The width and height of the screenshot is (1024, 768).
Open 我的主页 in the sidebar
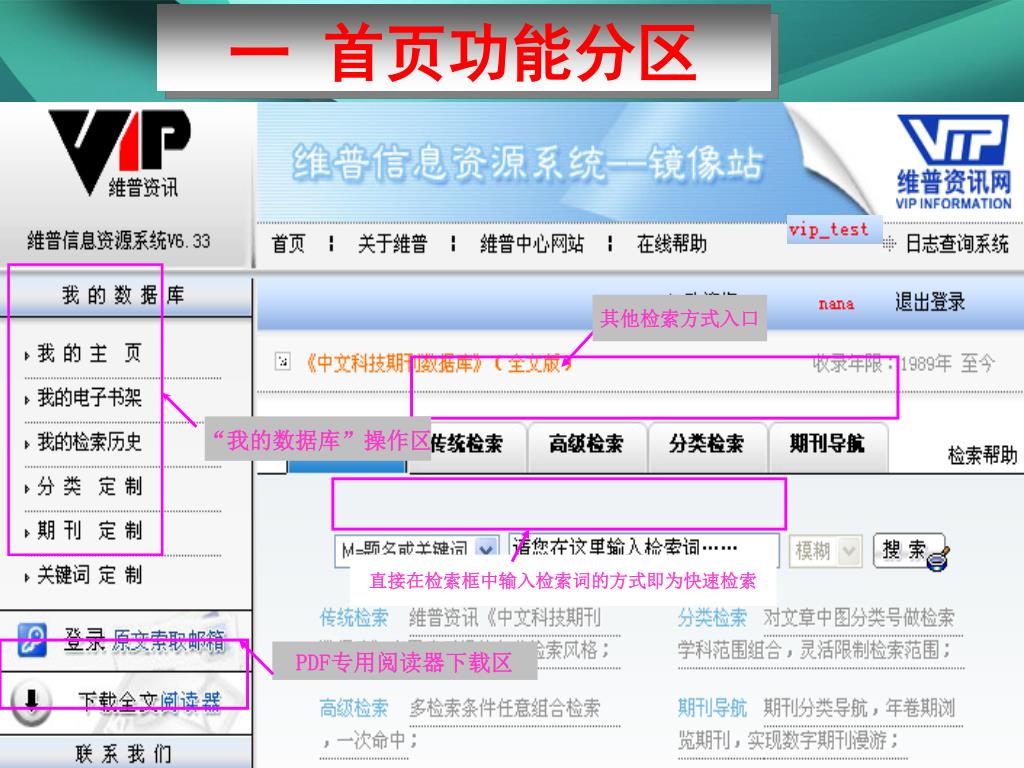coord(89,353)
